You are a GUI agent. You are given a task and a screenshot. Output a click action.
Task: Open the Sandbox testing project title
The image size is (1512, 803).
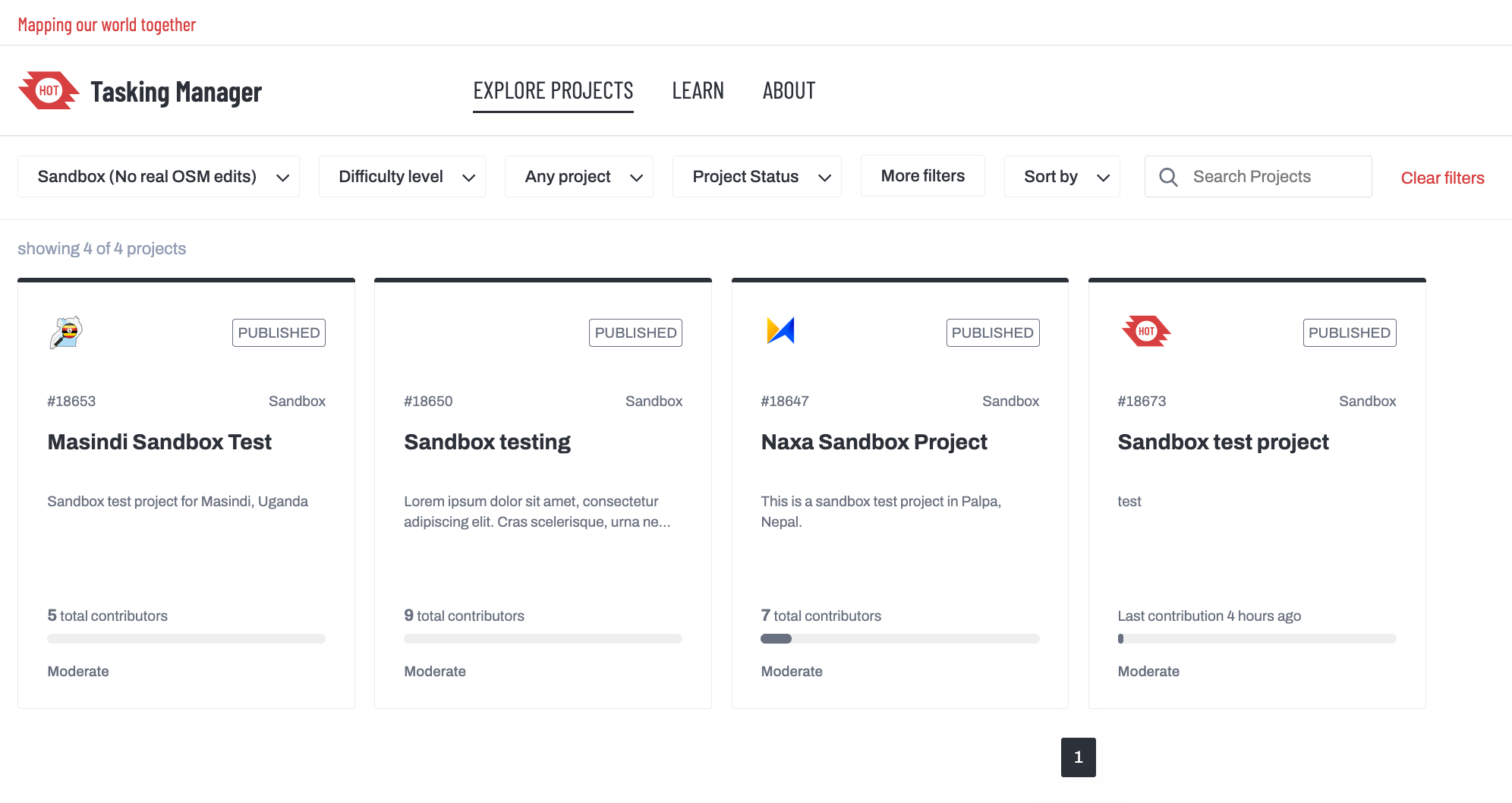coord(487,442)
